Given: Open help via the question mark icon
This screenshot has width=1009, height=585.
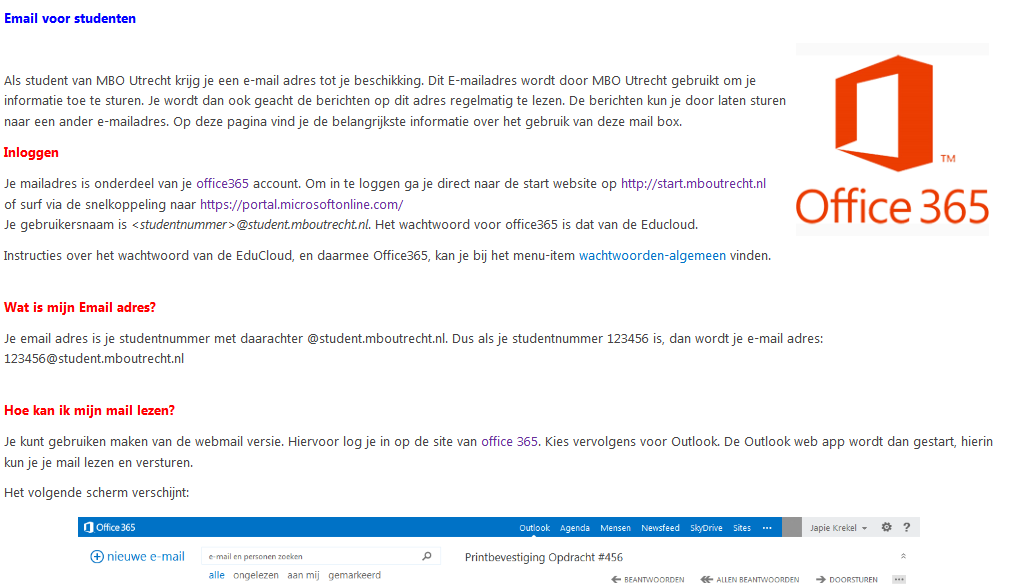Looking at the screenshot, I should [907, 527].
